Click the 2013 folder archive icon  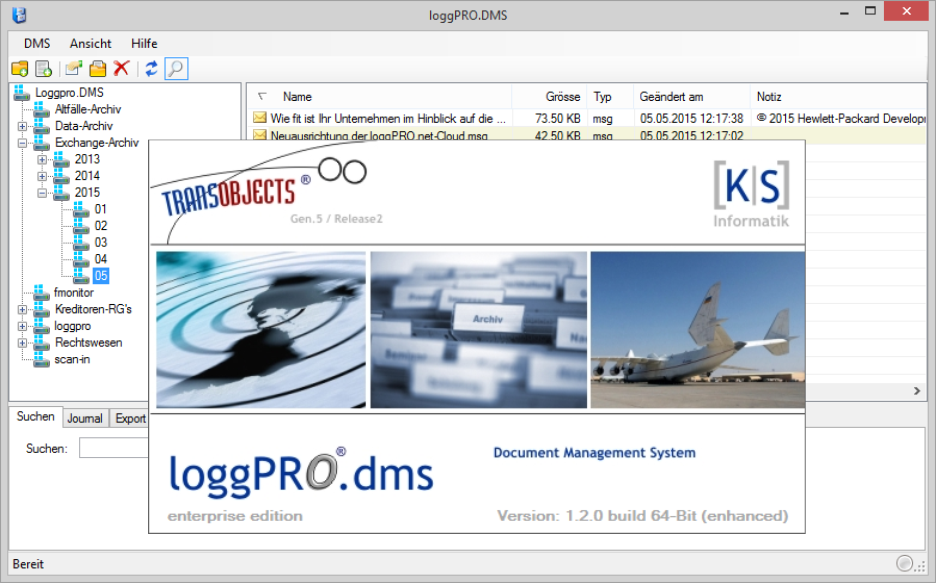tap(61, 159)
